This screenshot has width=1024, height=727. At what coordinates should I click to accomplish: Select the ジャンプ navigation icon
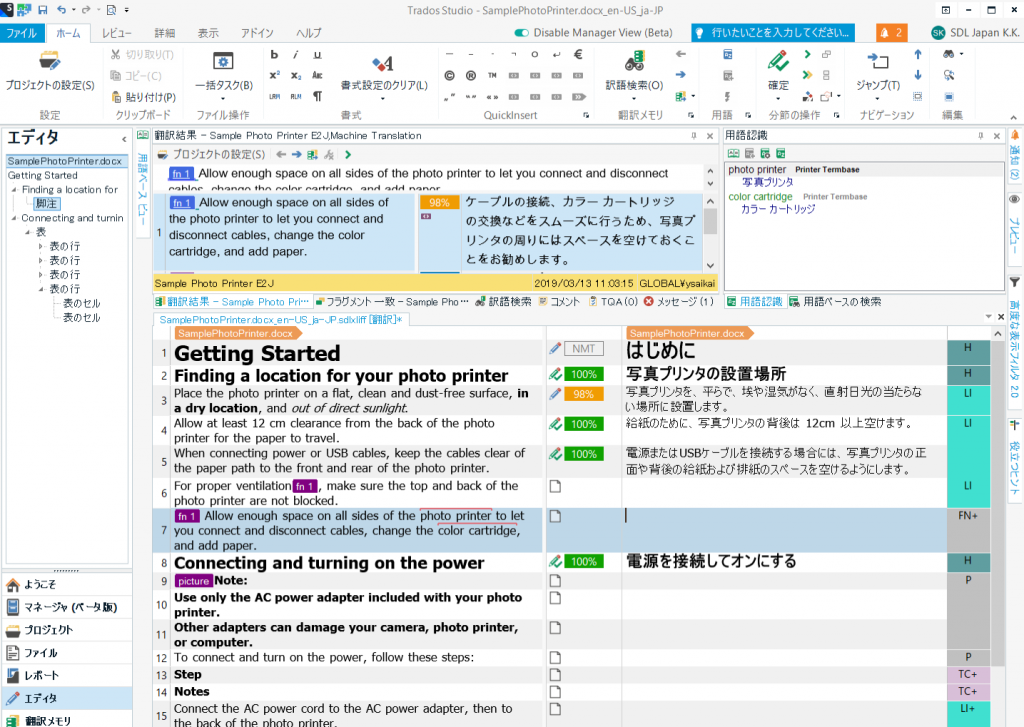click(877, 60)
